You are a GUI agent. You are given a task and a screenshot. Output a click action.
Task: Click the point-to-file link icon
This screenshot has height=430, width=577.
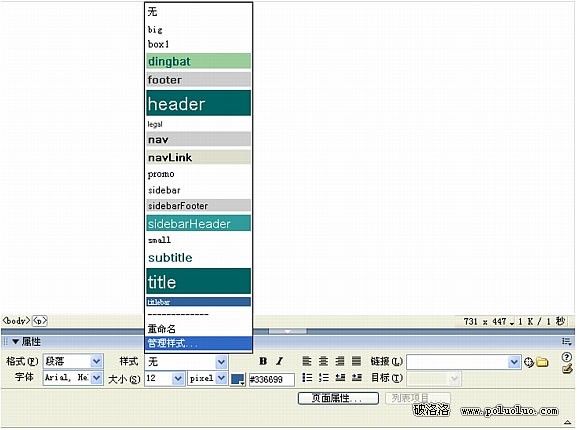[529, 362]
